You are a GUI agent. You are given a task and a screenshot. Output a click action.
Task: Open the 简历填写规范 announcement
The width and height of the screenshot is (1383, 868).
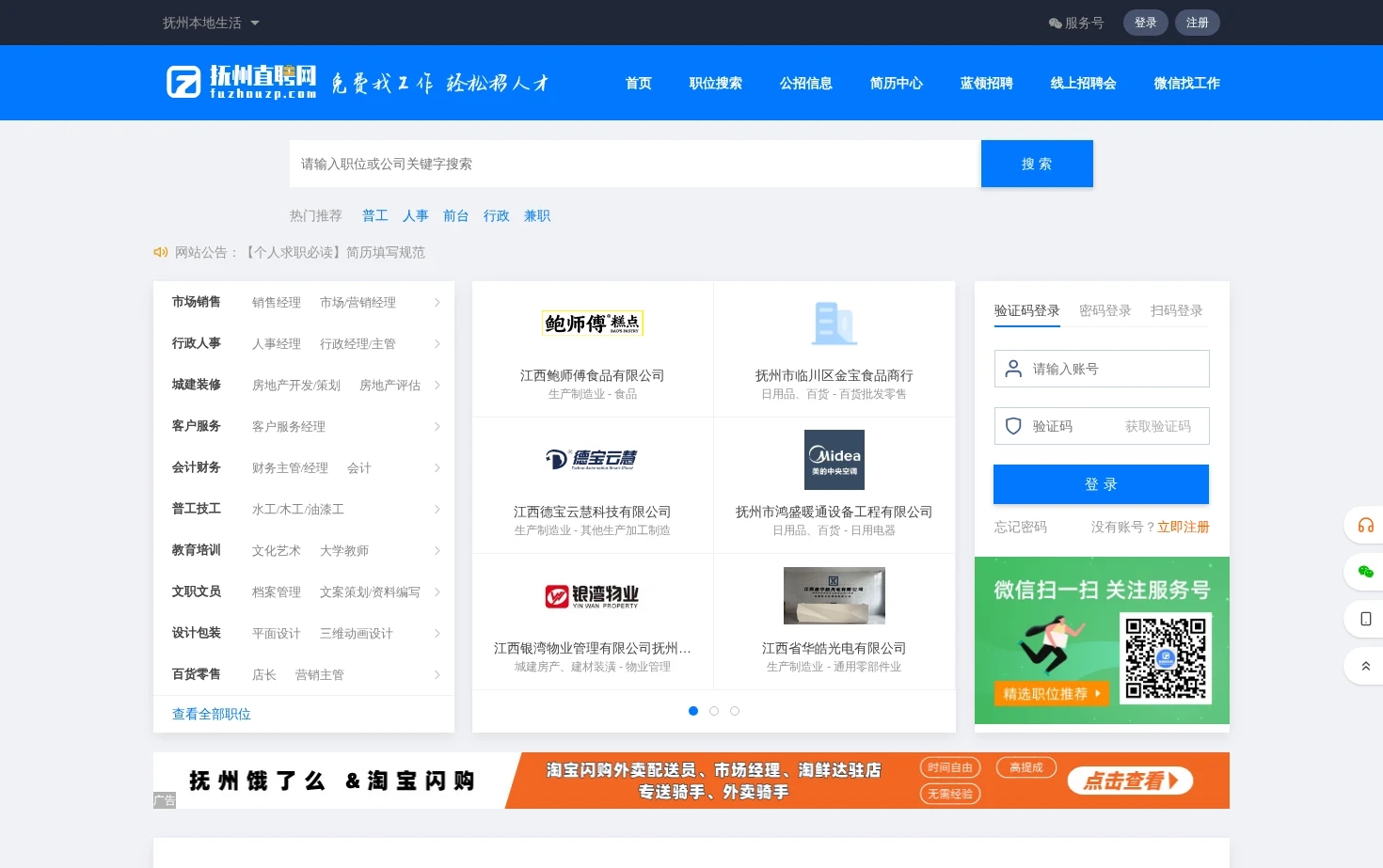pyautogui.click(x=333, y=252)
